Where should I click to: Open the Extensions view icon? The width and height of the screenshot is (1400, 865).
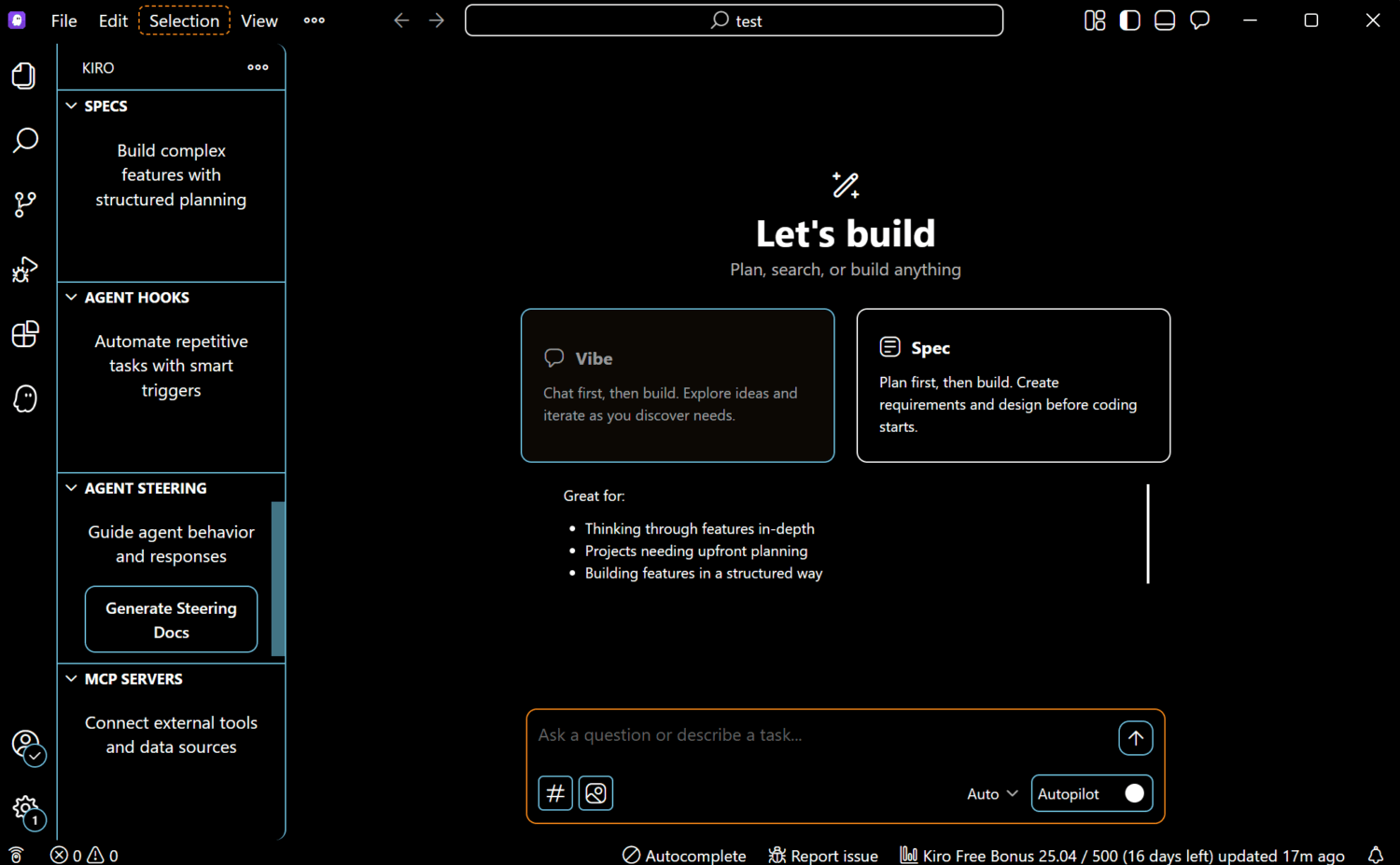[24, 334]
